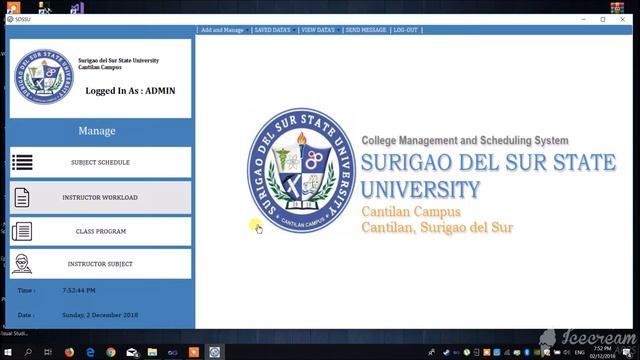640x360 pixels.
Task: Click the time value 7:52:44 PM
Action: pyautogui.click(x=79, y=291)
